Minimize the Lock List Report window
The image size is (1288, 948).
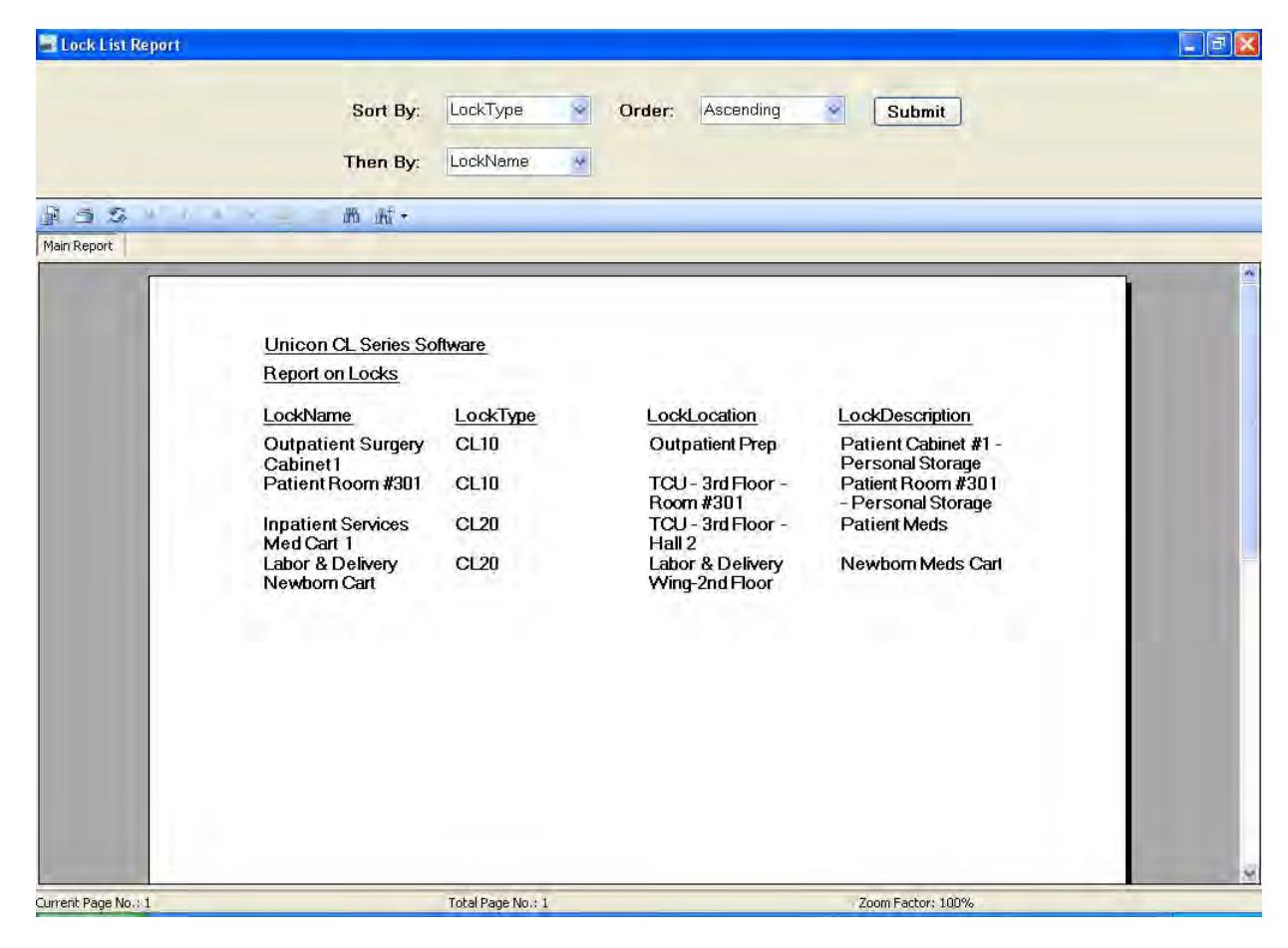point(1192,45)
